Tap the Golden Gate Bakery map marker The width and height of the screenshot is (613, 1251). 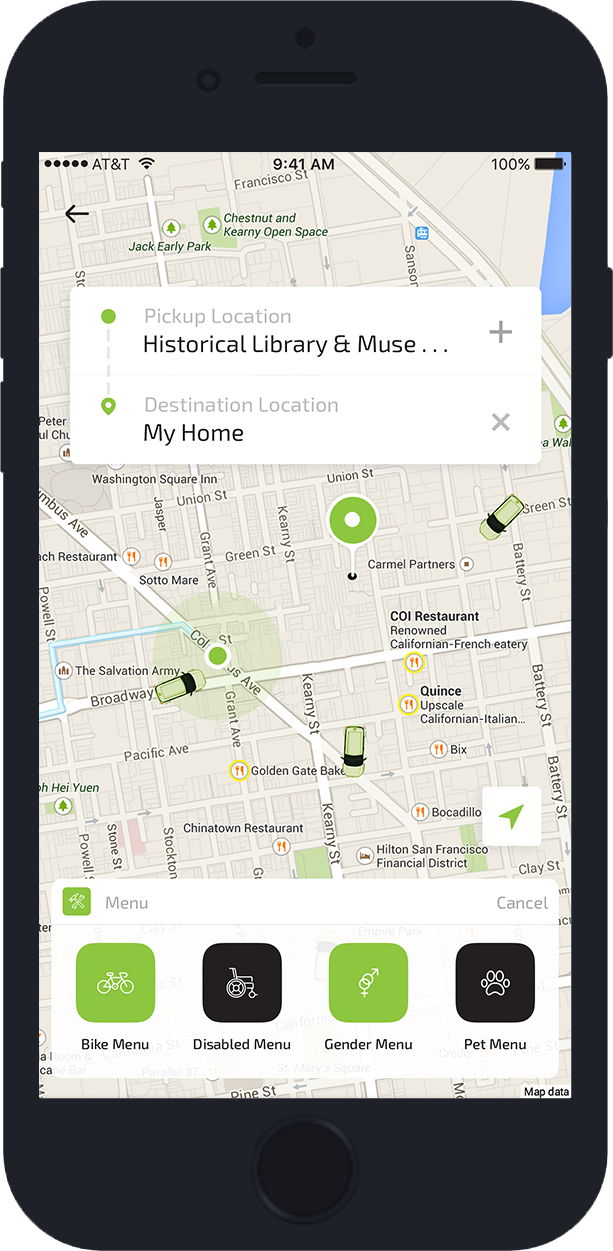239,770
